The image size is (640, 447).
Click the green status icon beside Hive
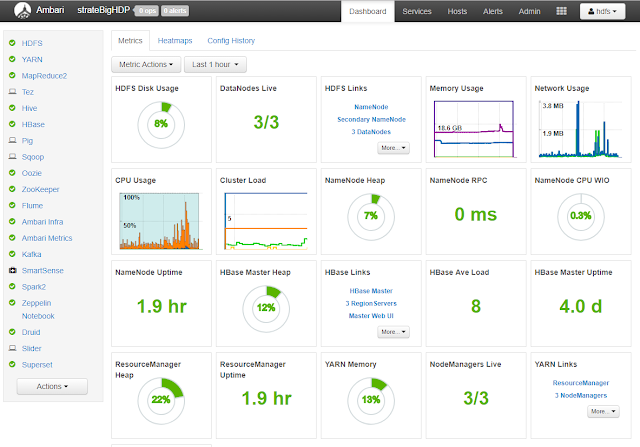click(12, 108)
